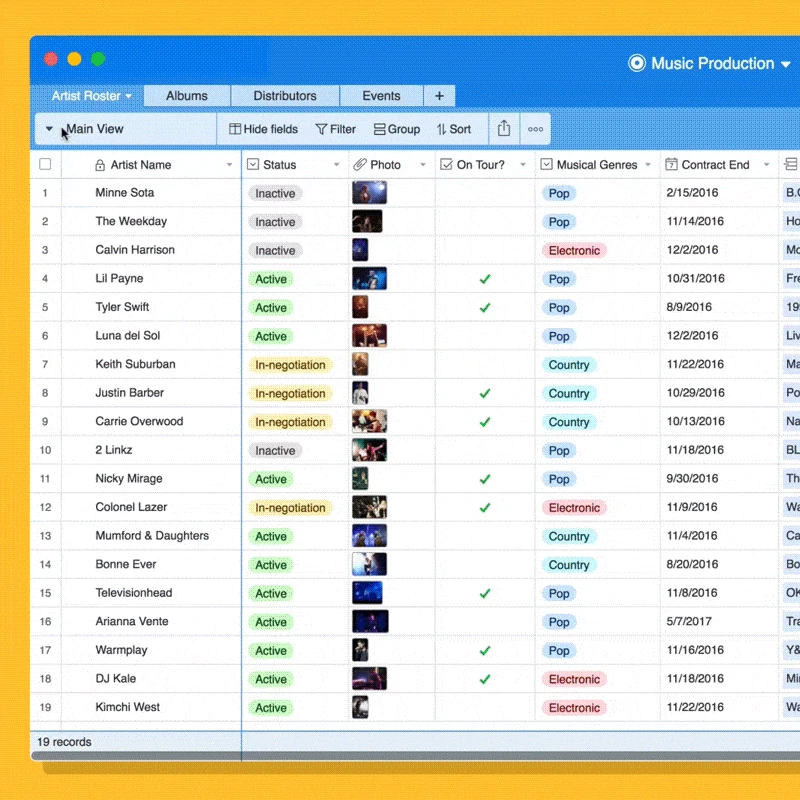Open Minne Sota's photo thumbnail
This screenshot has height=800, width=800.
point(369,193)
